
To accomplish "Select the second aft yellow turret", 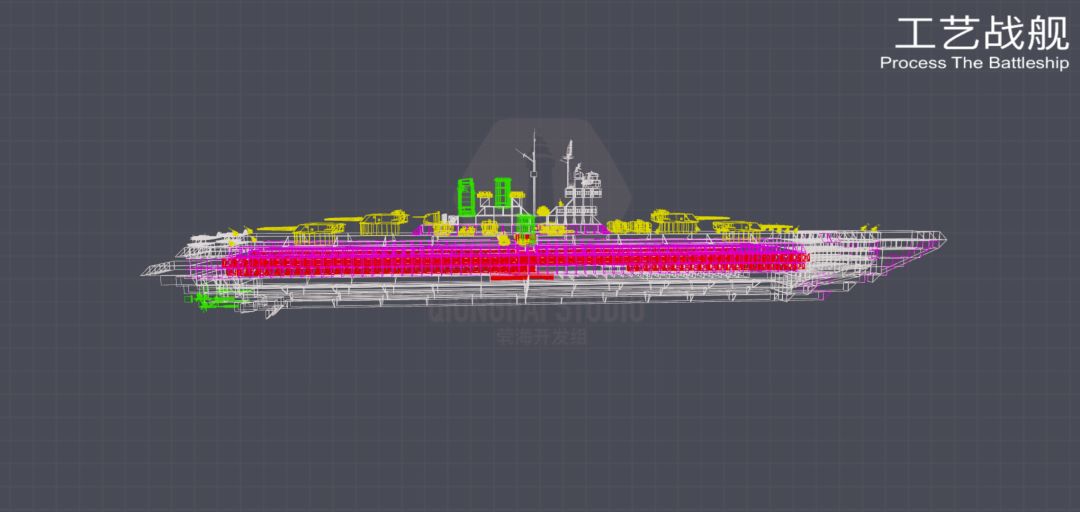I will 384,223.
